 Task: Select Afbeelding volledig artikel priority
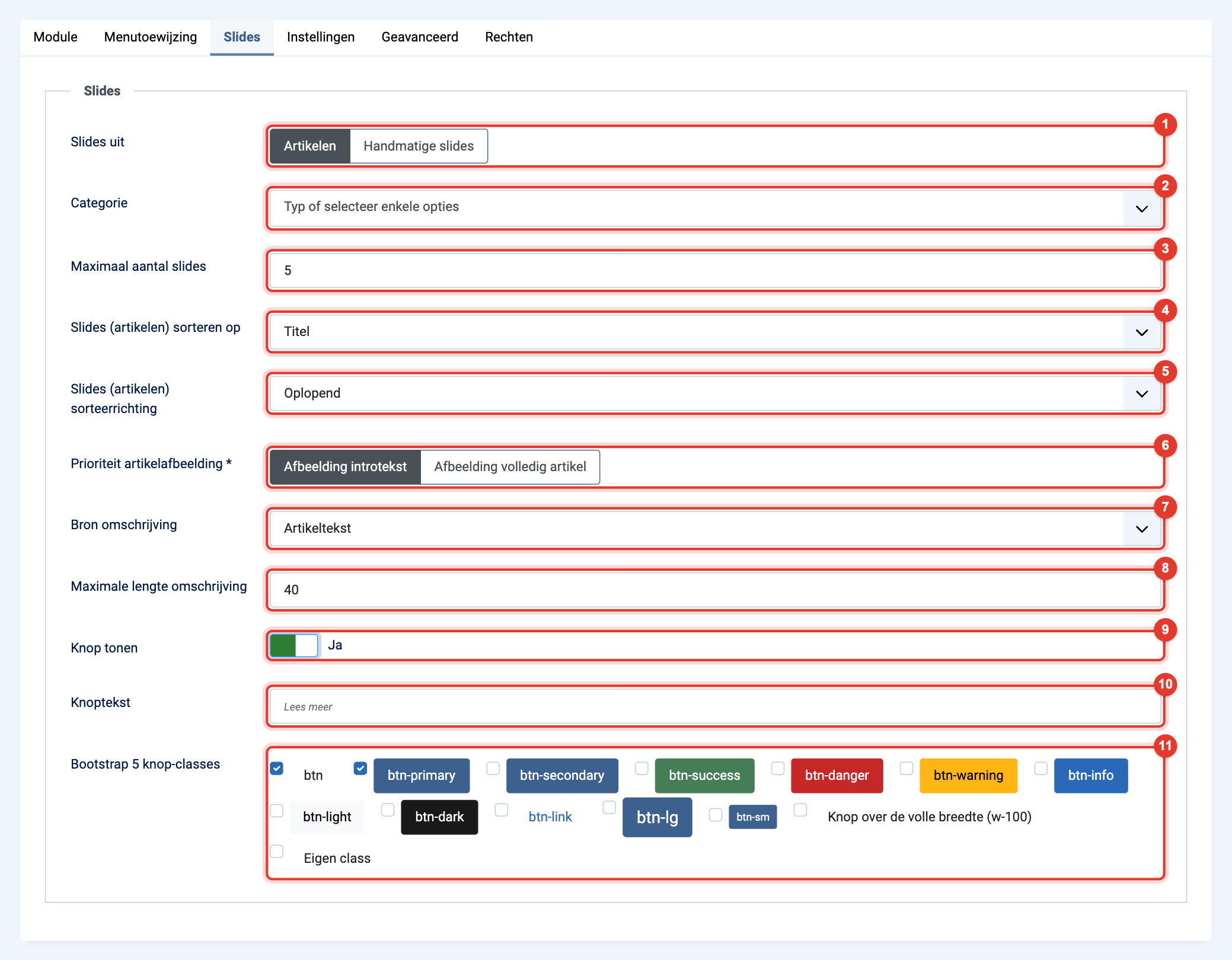510,467
